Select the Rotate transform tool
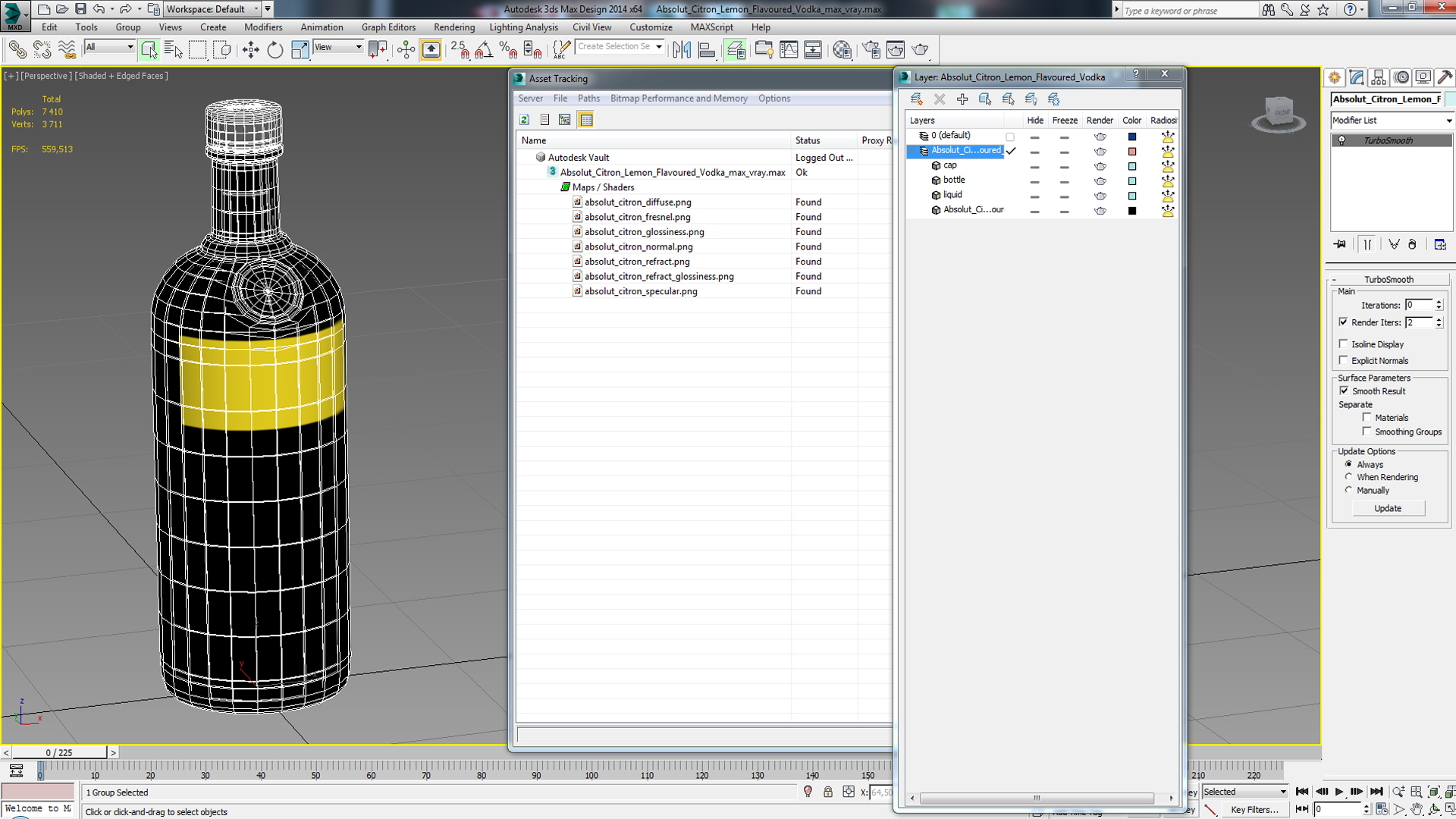The height and width of the screenshot is (819, 1456). coord(275,50)
